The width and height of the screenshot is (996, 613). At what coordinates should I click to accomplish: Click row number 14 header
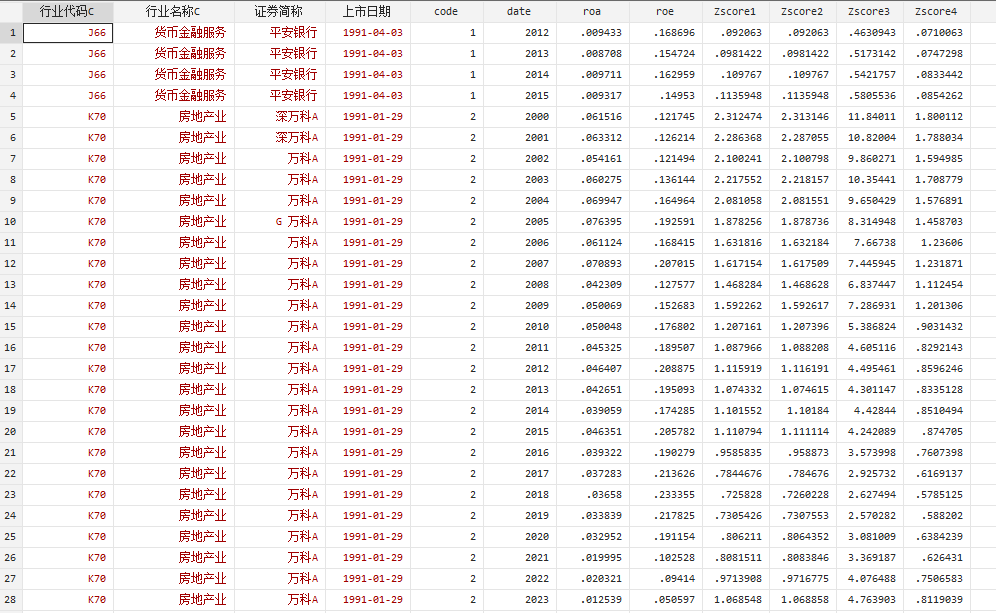11,306
